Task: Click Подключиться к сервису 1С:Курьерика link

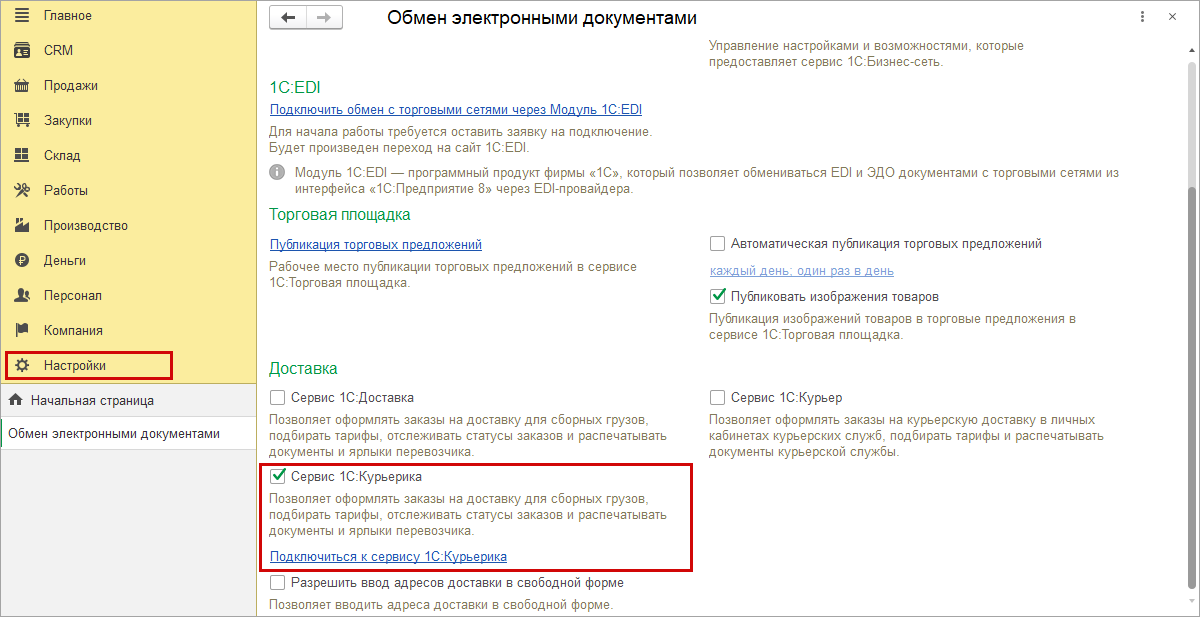Action: coord(388,556)
